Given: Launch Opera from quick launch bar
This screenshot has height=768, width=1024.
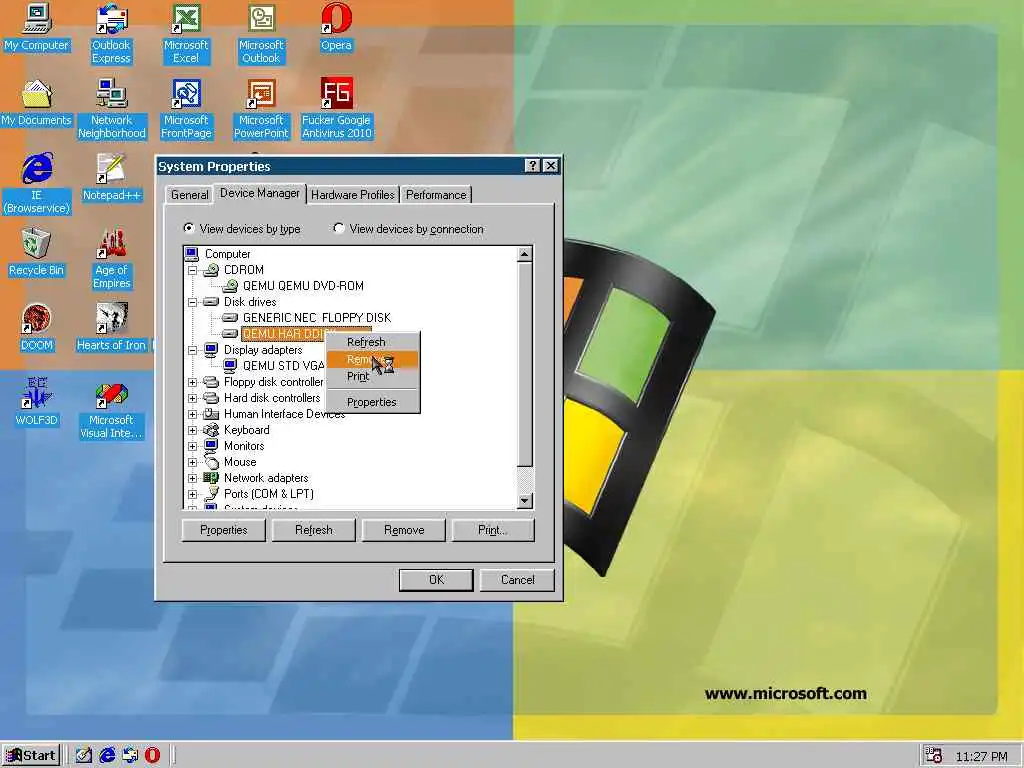Looking at the screenshot, I should pos(152,755).
